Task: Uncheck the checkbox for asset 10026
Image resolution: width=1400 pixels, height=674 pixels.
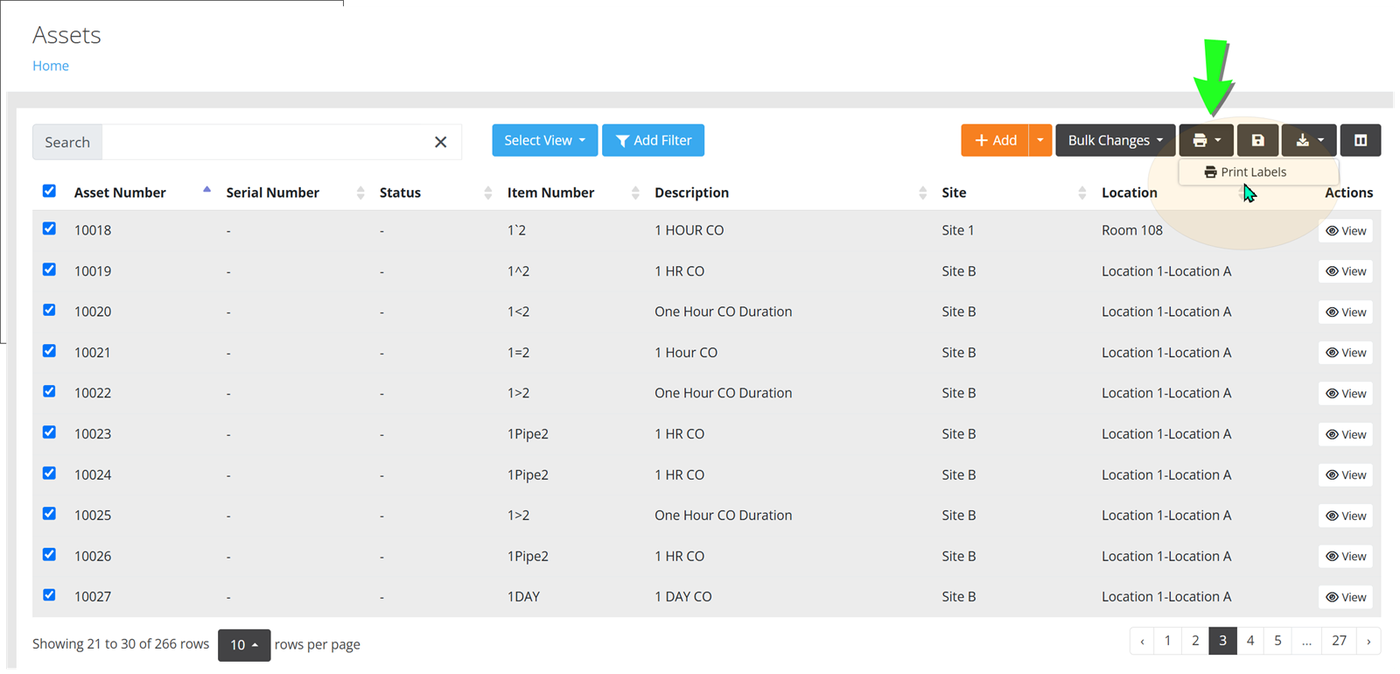Action: coord(49,555)
